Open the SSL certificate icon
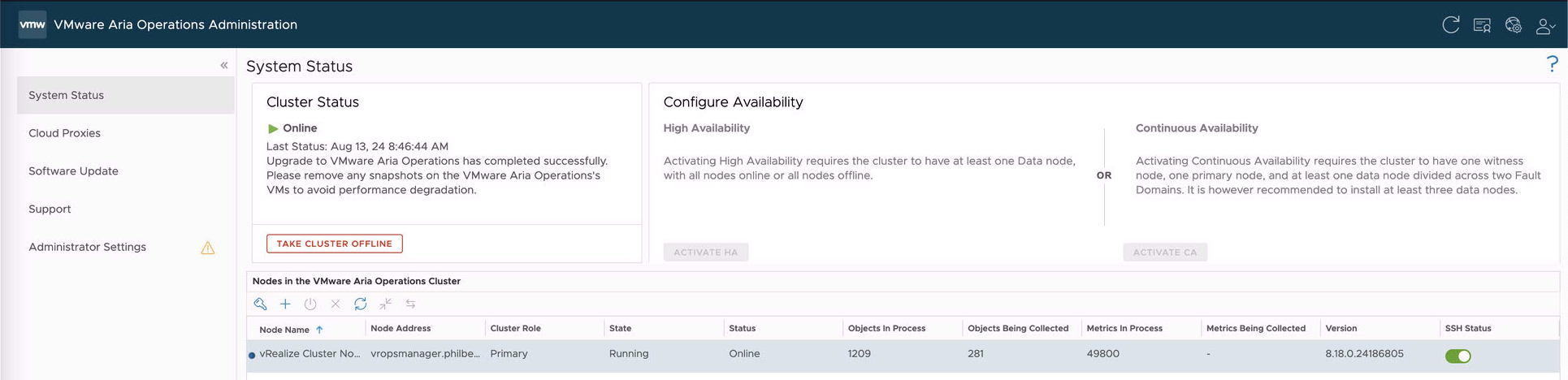The width and height of the screenshot is (1568, 380). [x=1482, y=25]
